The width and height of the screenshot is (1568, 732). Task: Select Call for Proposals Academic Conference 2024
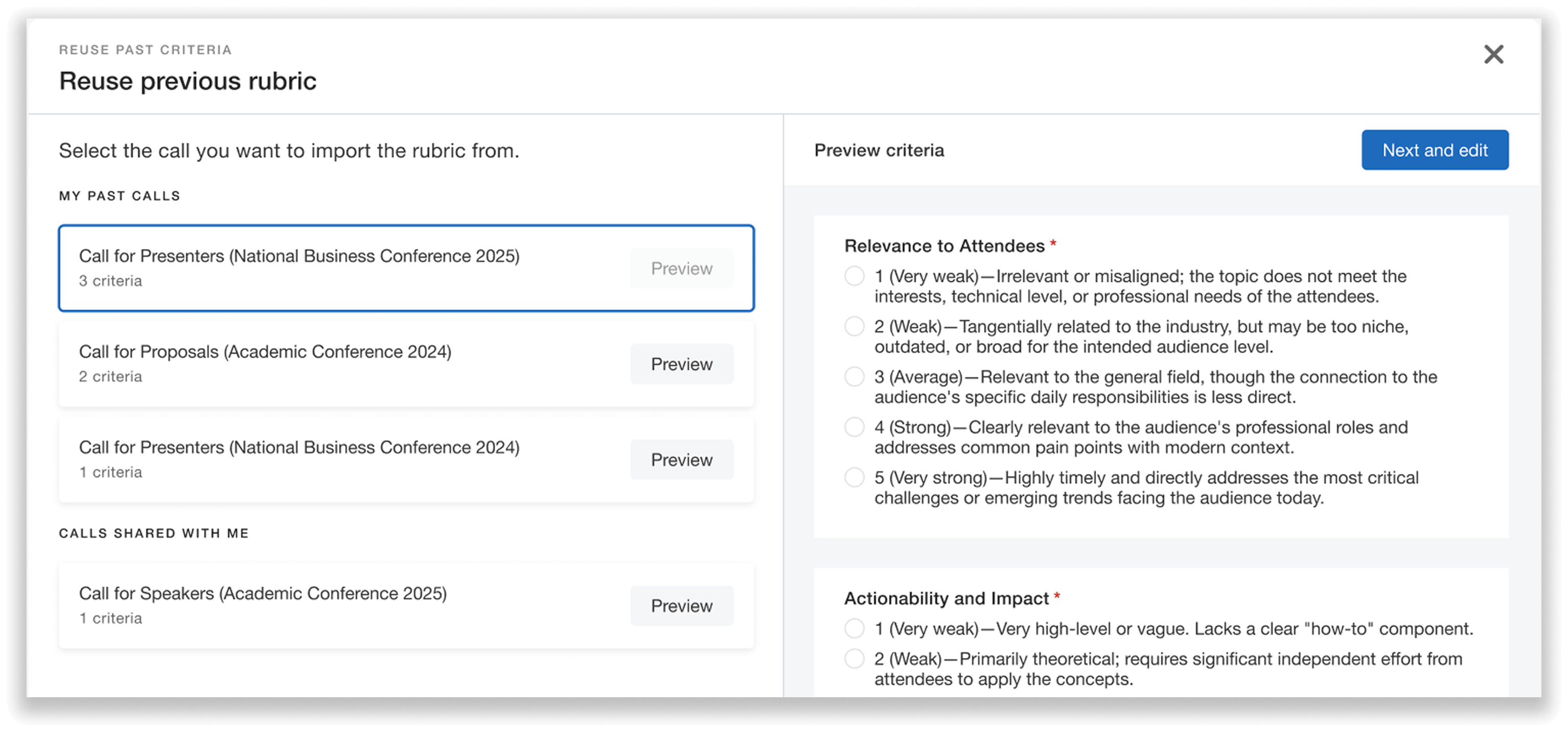click(406, 363)
